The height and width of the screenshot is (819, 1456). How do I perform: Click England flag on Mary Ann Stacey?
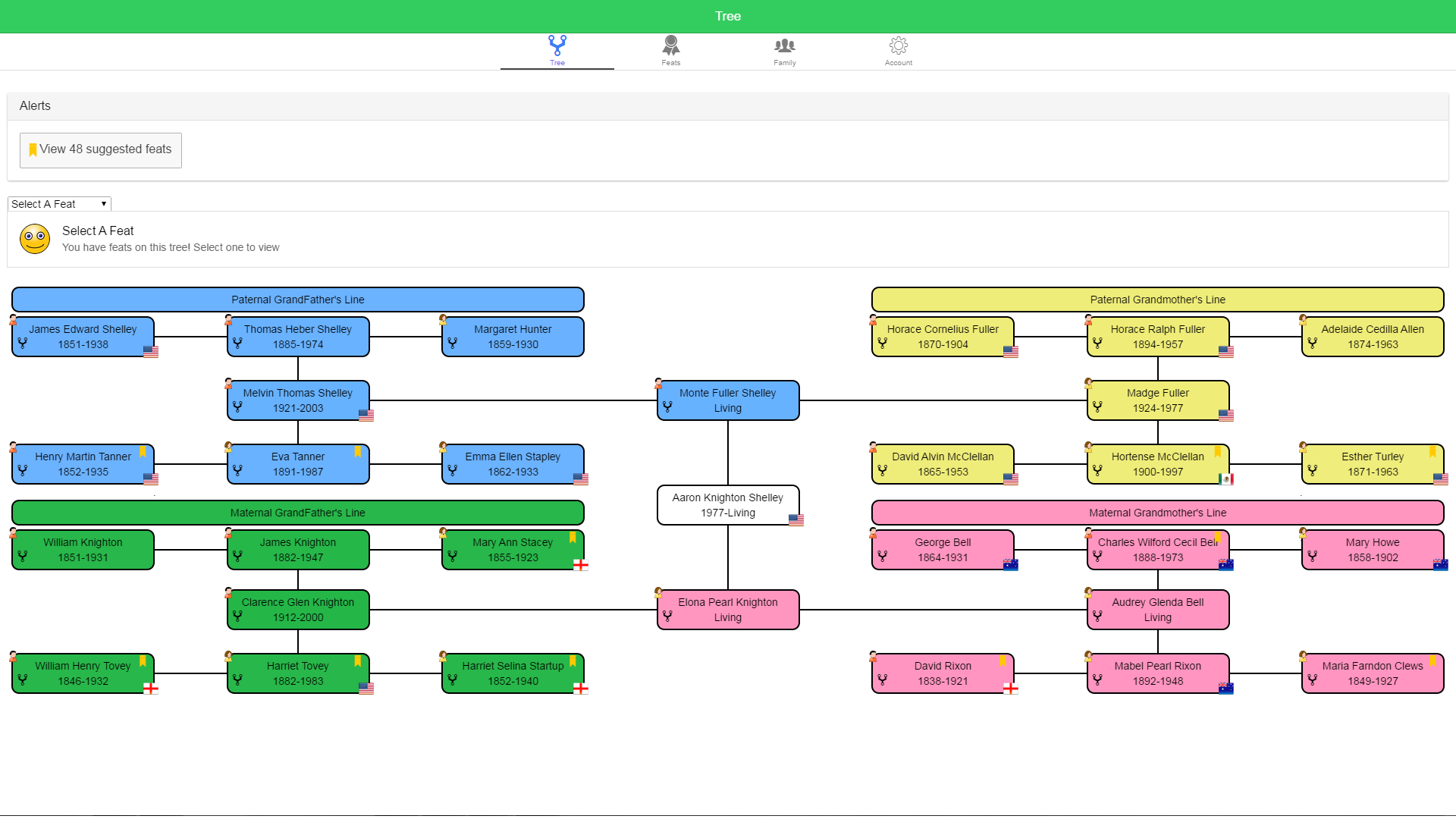581,564
